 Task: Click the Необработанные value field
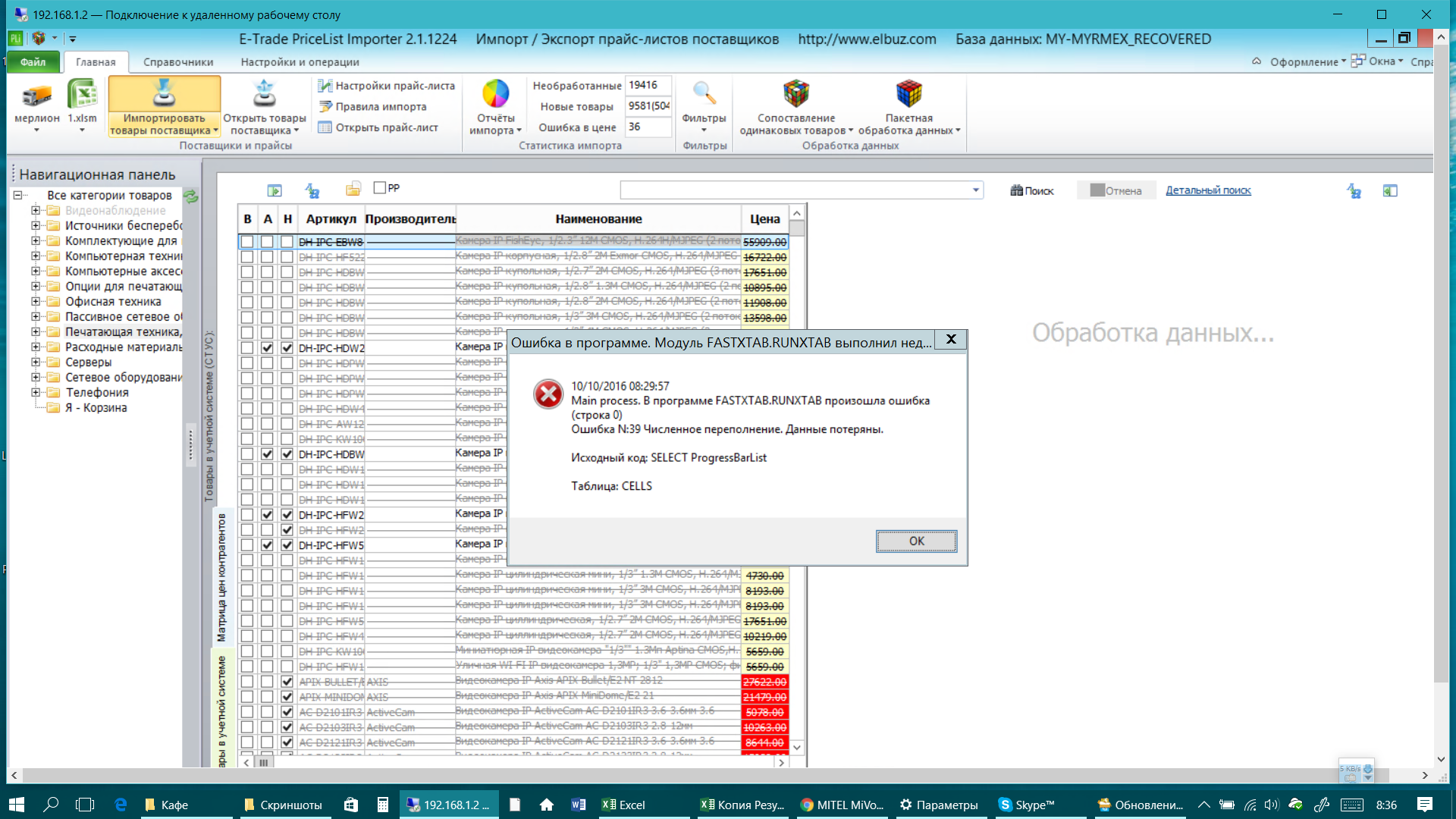coord(648,85)
